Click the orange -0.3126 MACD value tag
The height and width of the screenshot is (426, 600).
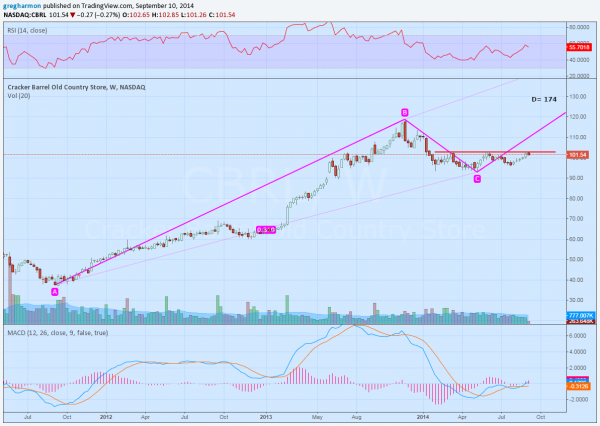click(x=579, y=387)
